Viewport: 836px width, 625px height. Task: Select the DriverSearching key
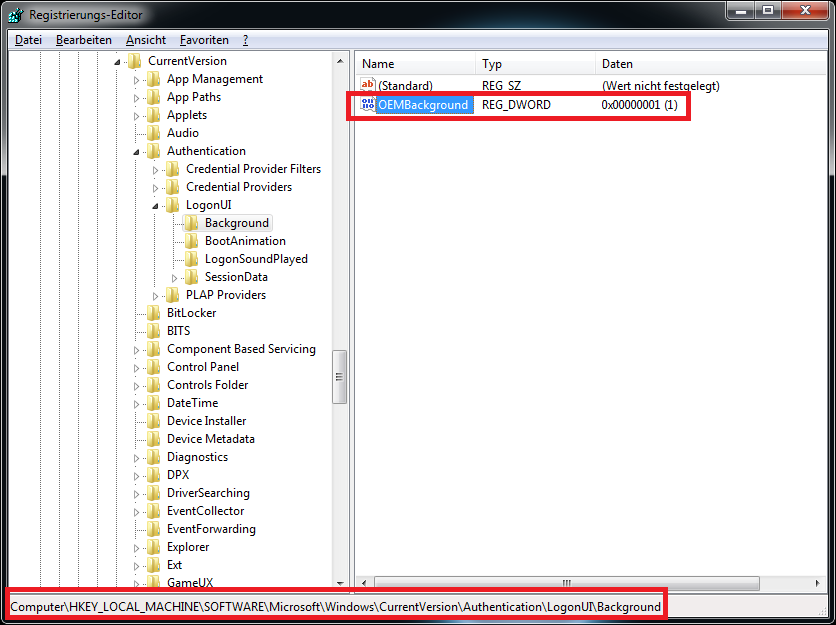[208, 493]
